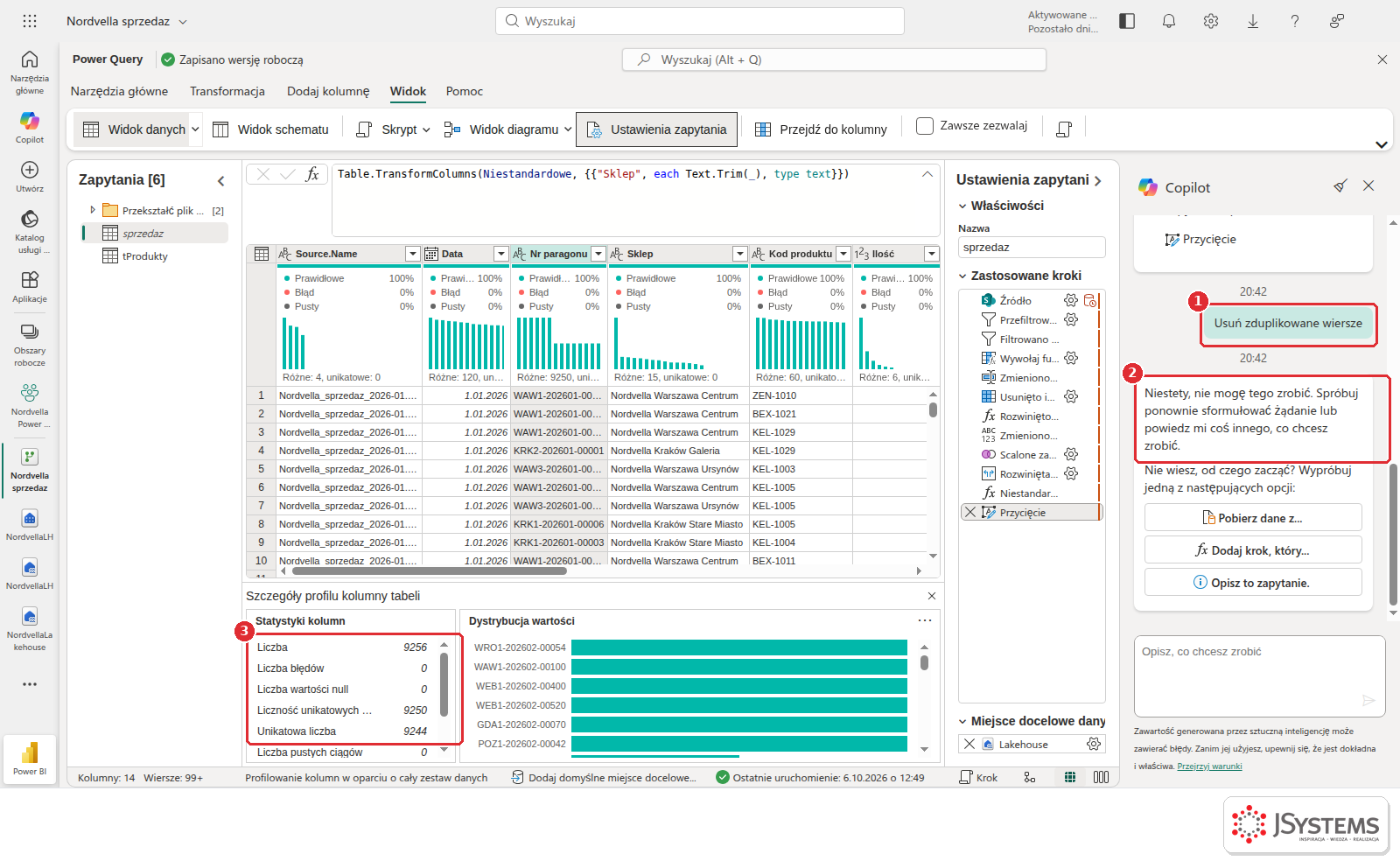Open the Przejrzyj warunki link
The width and height of the screenshot is (1400, 861).
pyautogui.click(x=1209, y=766)
